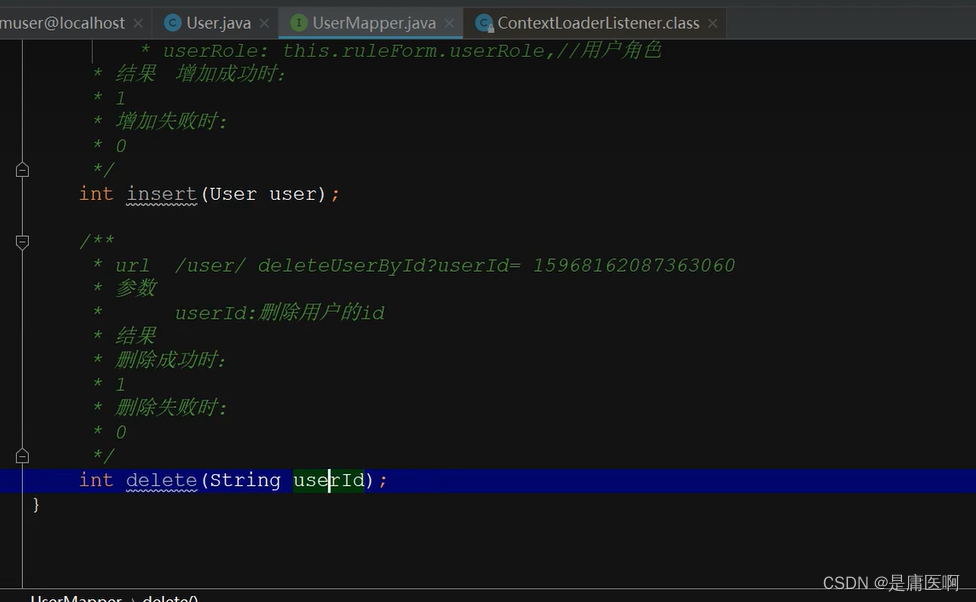Switch to the User.java tab
976x602 pixels.
(x=218, y=24)
